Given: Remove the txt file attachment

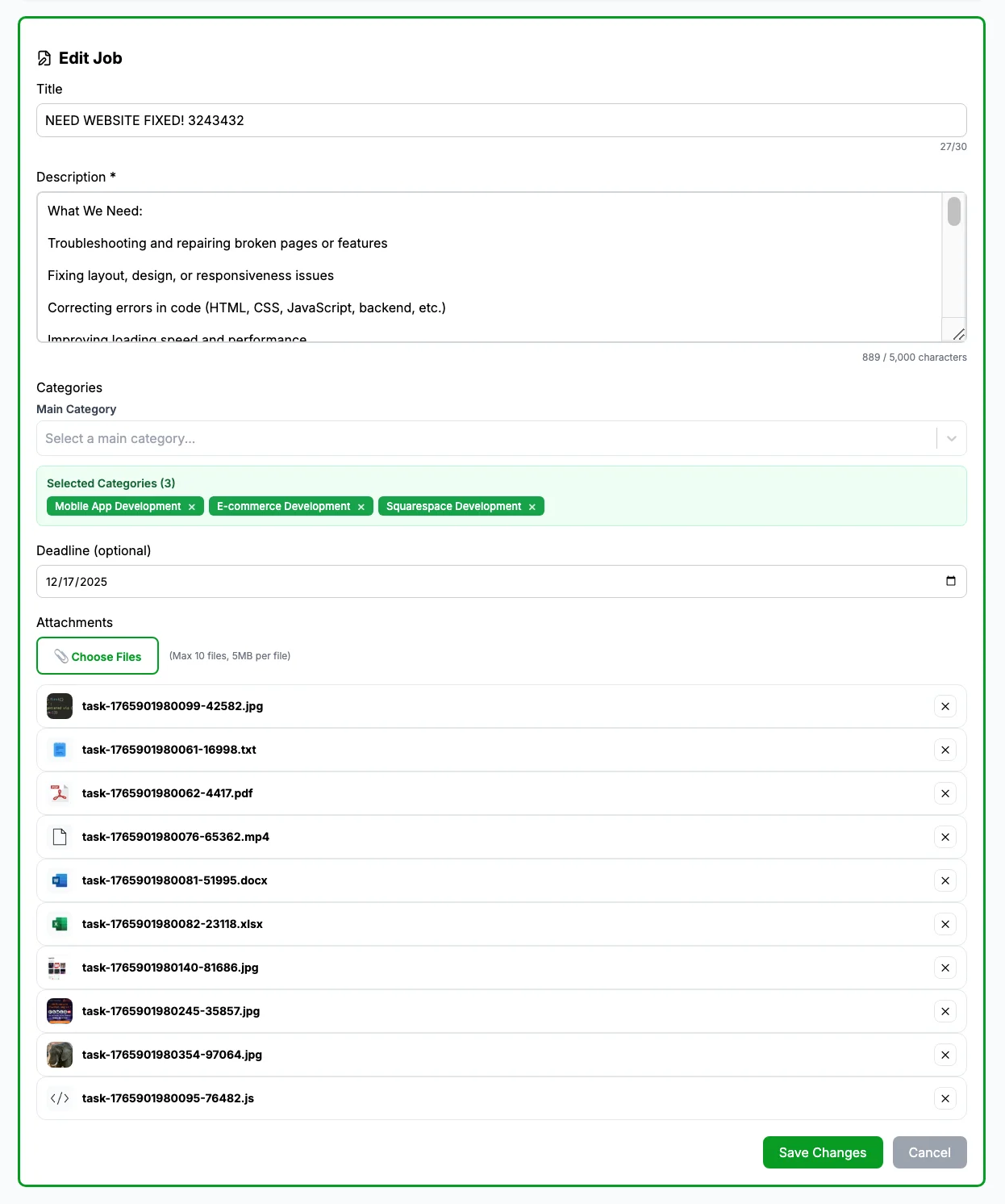Looking at the screenshot, I should (945, 750).
